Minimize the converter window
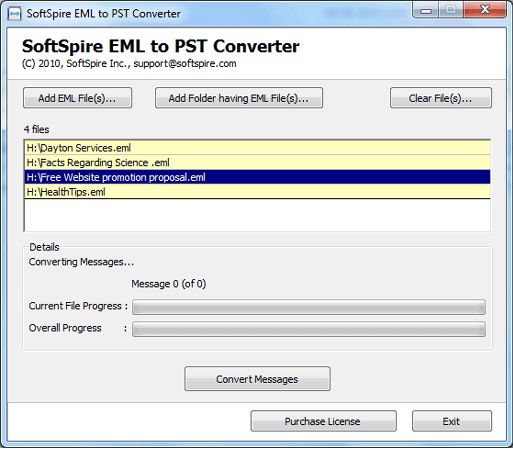The image size is (513, 449). (x=426, y=10)
